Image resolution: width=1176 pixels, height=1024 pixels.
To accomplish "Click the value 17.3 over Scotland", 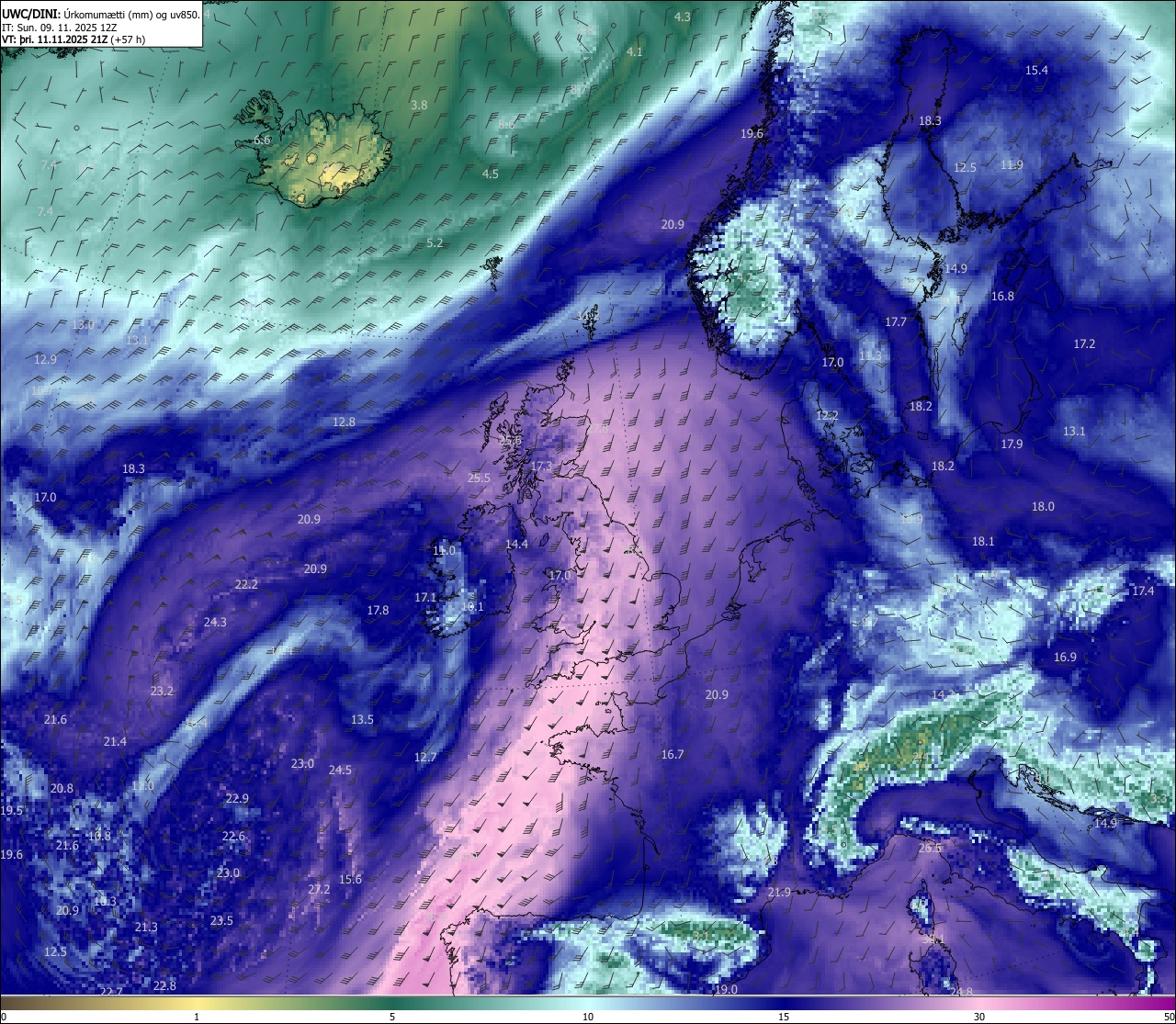I will pos(541,467).
